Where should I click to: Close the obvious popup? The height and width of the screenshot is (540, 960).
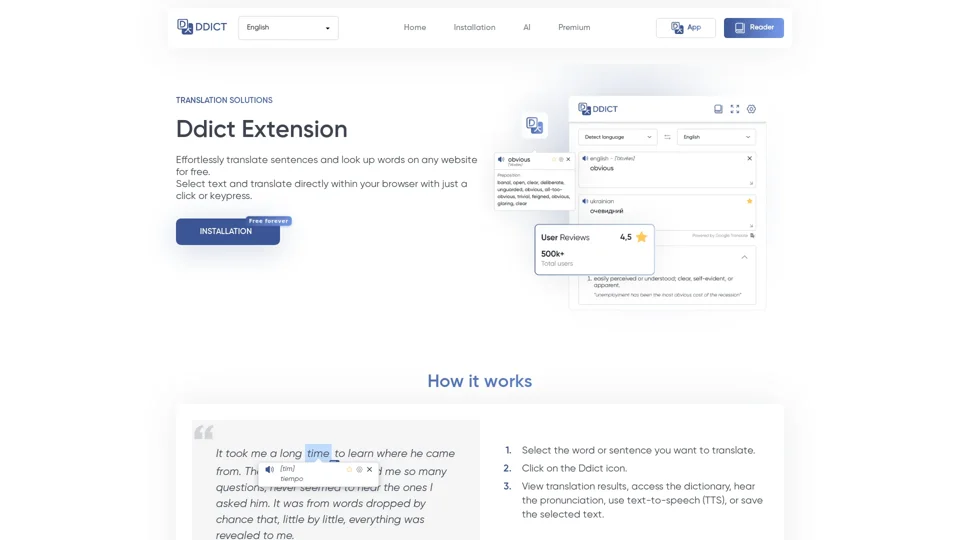tap(568, 159)
